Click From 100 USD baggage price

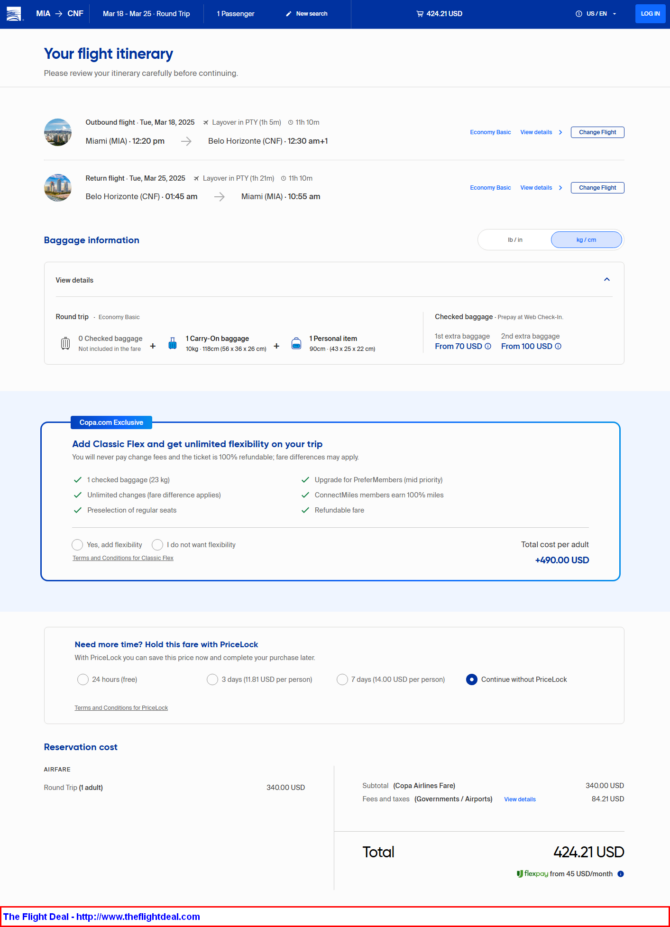point(526,346)
